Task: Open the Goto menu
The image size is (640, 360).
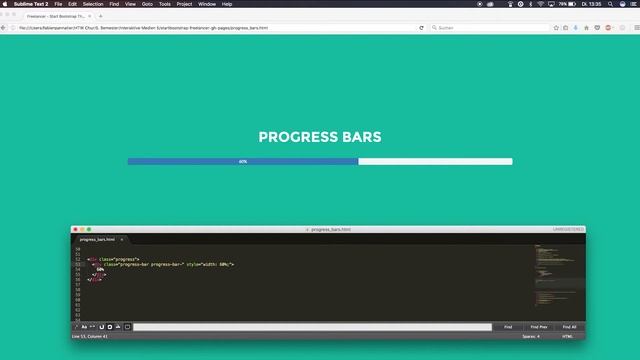Action: 147,4
